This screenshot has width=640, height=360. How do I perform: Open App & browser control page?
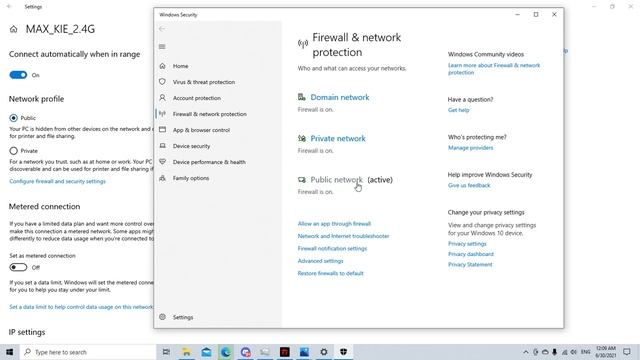click(x=201, y=130)
